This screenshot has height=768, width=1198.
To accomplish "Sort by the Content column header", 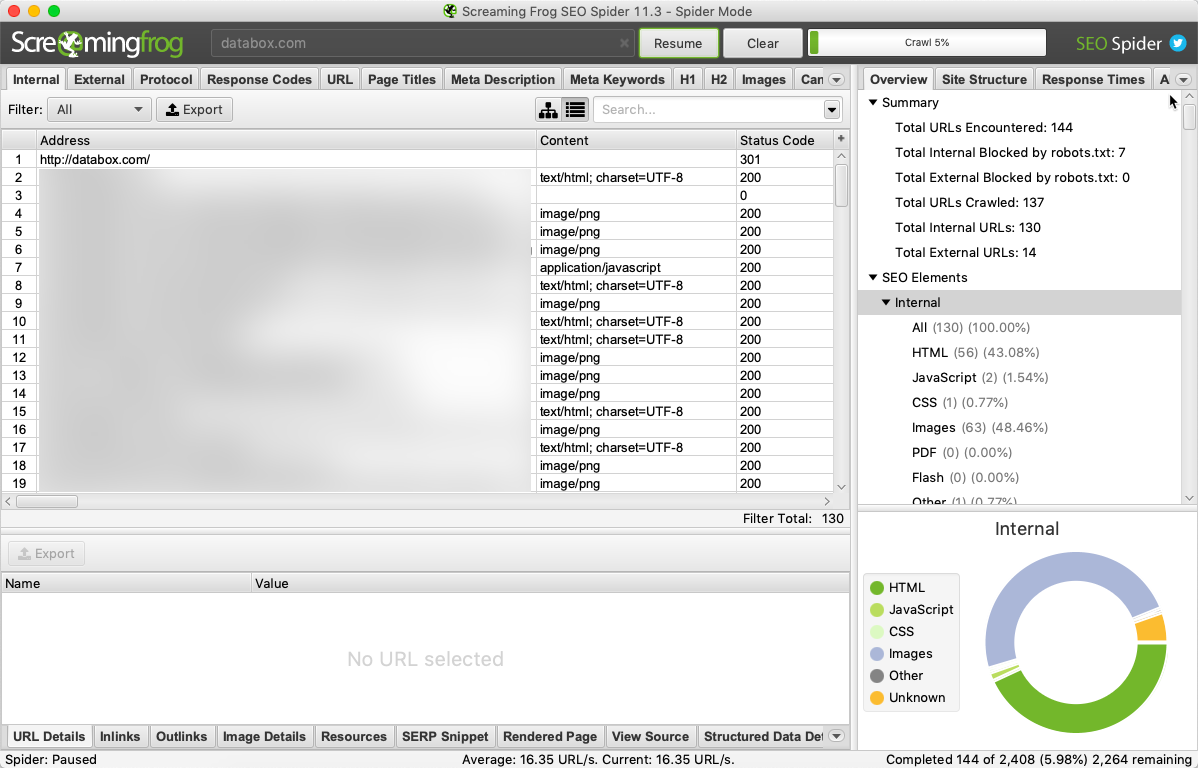I will coord(636,141).
